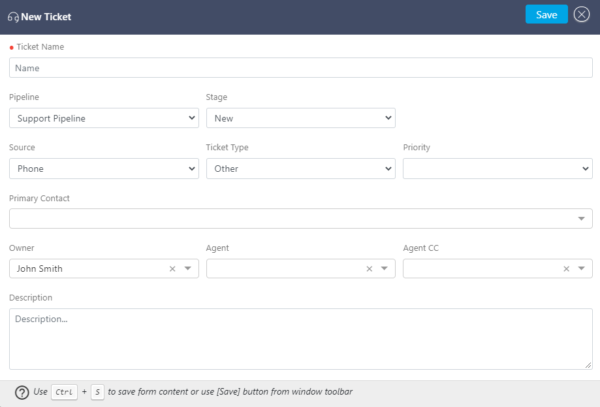Open the empty Priority dropdown

(x=497, y=169)
